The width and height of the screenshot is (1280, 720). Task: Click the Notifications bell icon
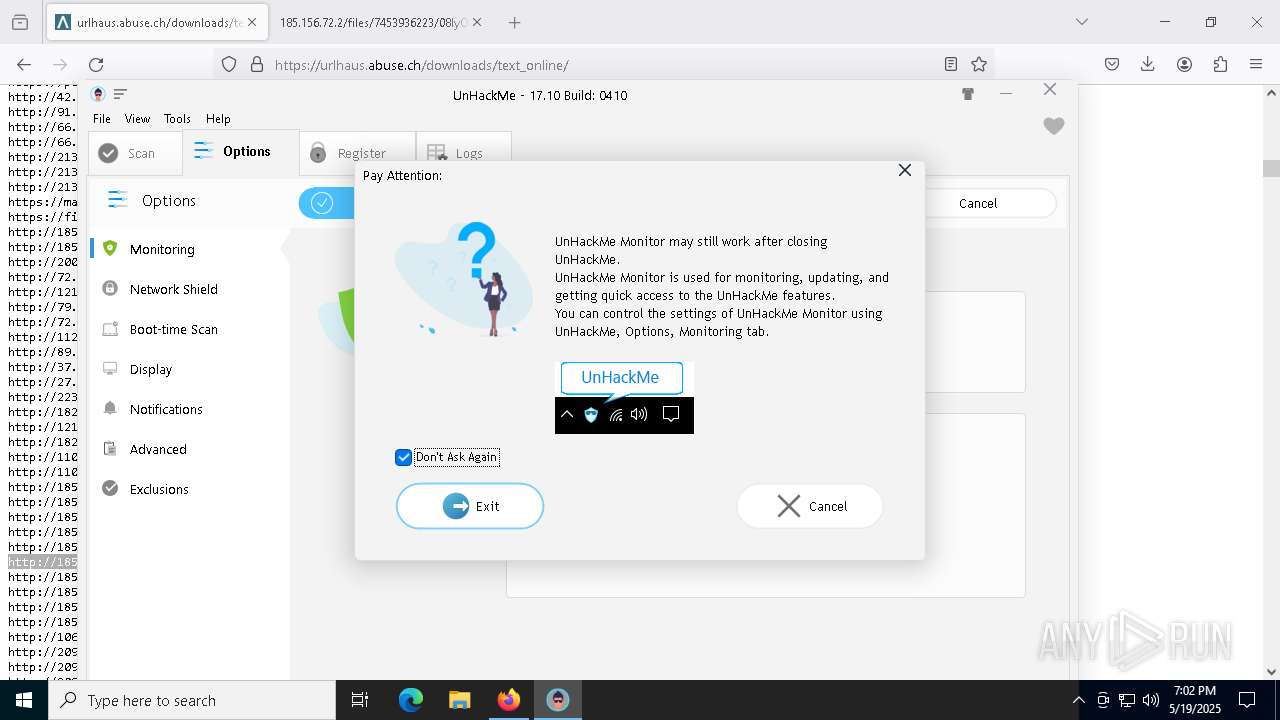(x=110, y=408)
